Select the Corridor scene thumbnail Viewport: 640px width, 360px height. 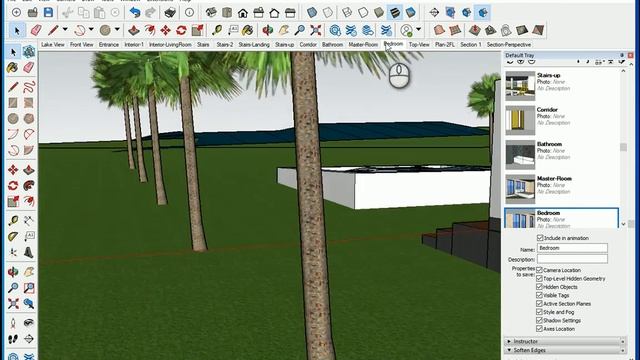[520, 120]
